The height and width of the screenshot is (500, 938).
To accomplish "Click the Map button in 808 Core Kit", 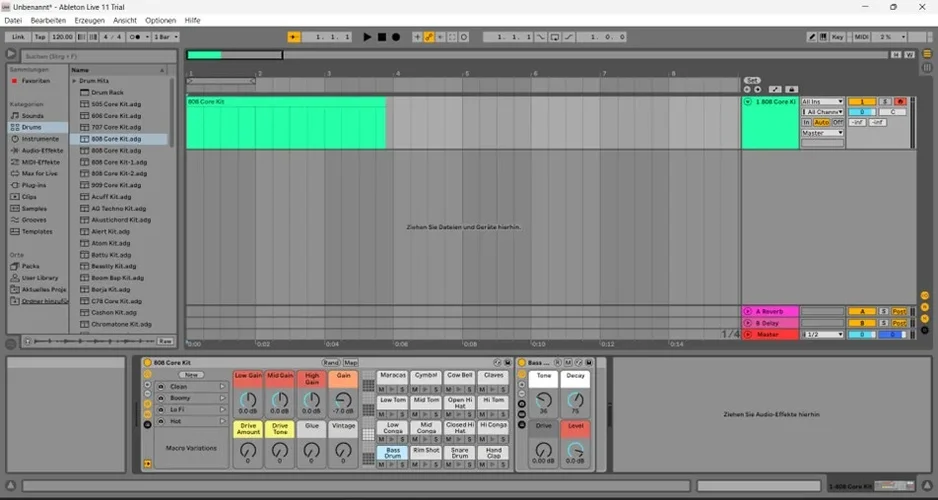I will (x=351, y=362).
